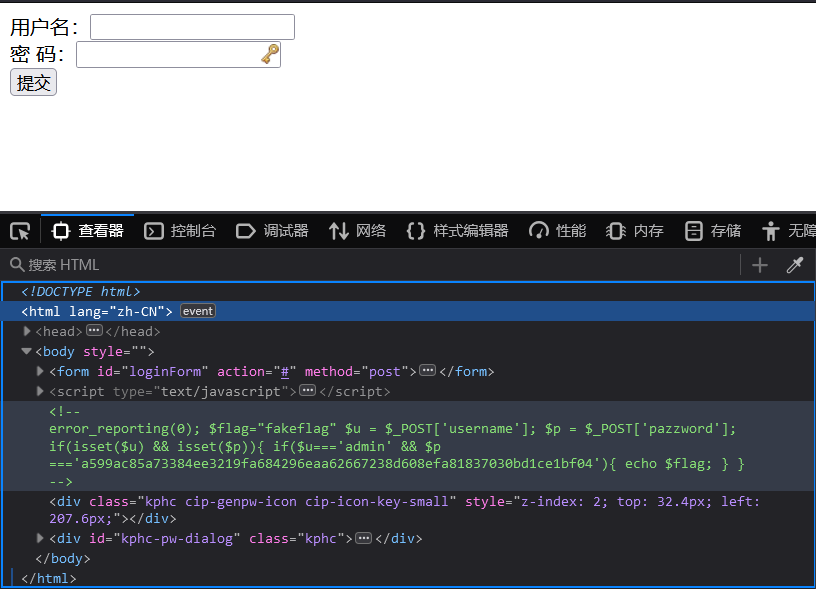Click the element picker icon in DevTools
The image size is (816, 589).
[20, 231]
